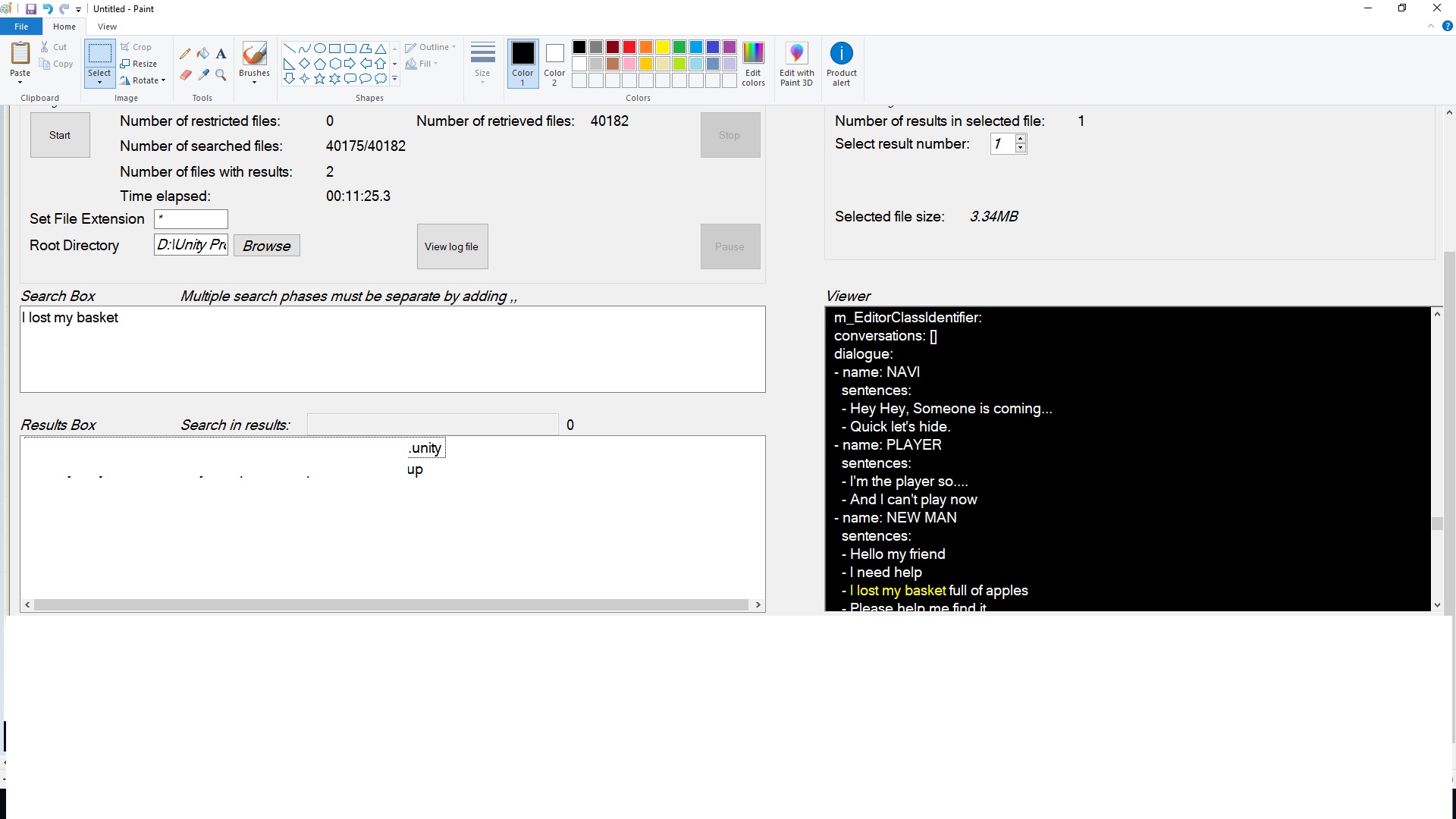Click the Start button to begin search
Viewport: 1456px width, 819px height.
59,134
